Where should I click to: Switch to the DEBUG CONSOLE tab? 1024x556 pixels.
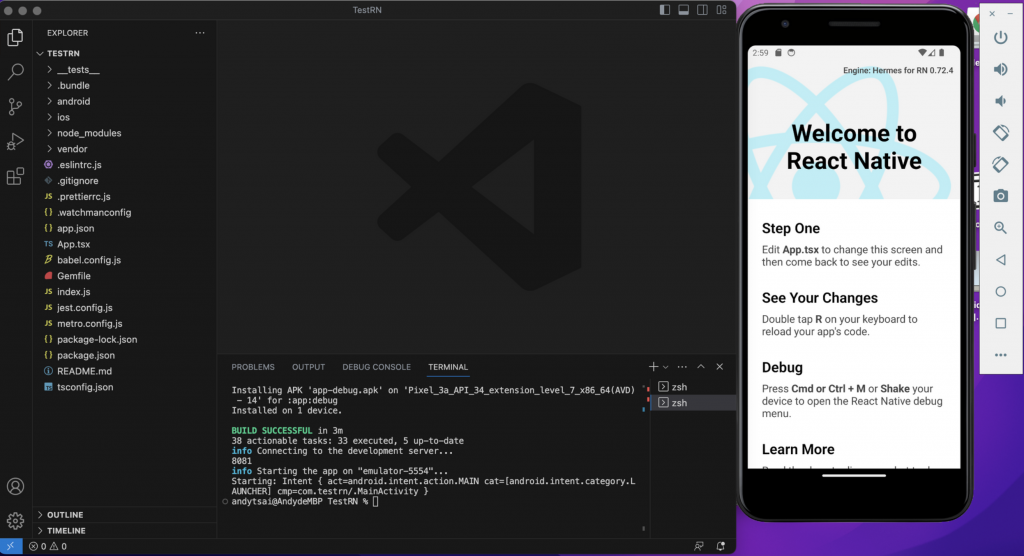click(376, 367)
